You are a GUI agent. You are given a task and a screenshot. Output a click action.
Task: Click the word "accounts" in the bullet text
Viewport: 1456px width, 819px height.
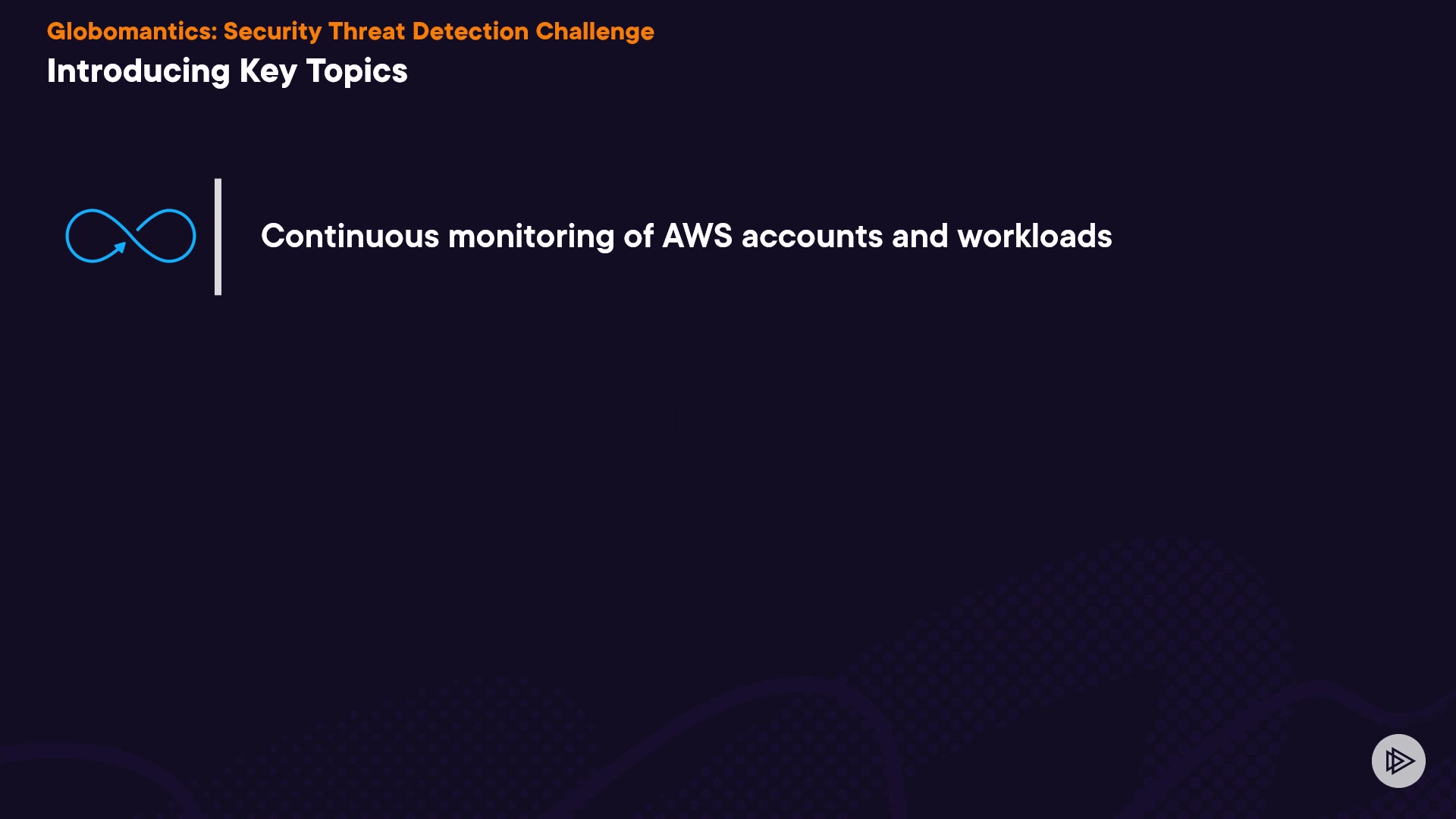[811, 236]
